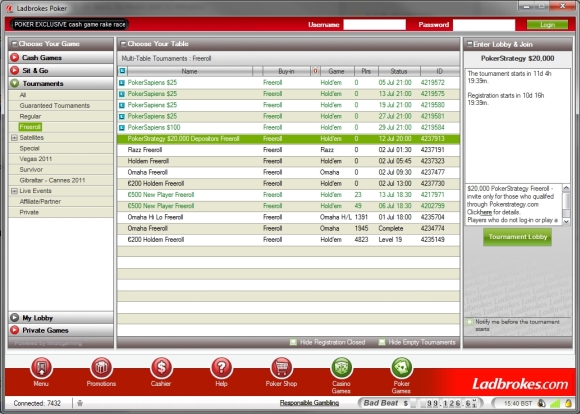Click the blue icon of row 4219581
The width and height of the screenshot is (580, 414).
coord(122,117)
